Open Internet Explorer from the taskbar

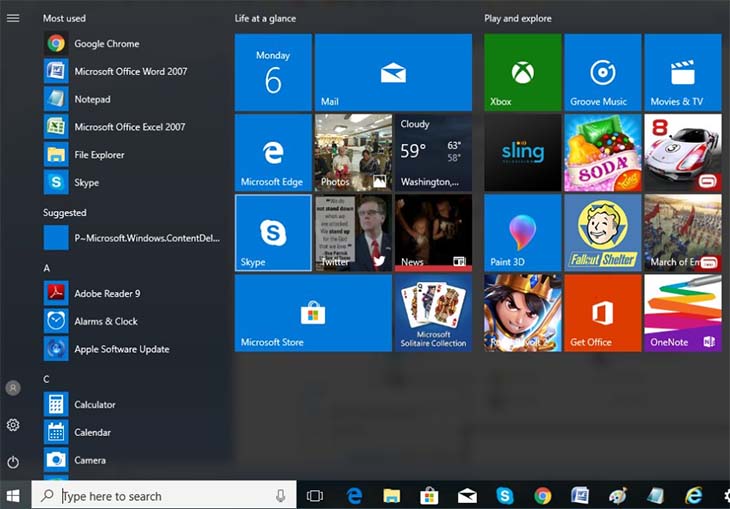click(x=693, y=496)
